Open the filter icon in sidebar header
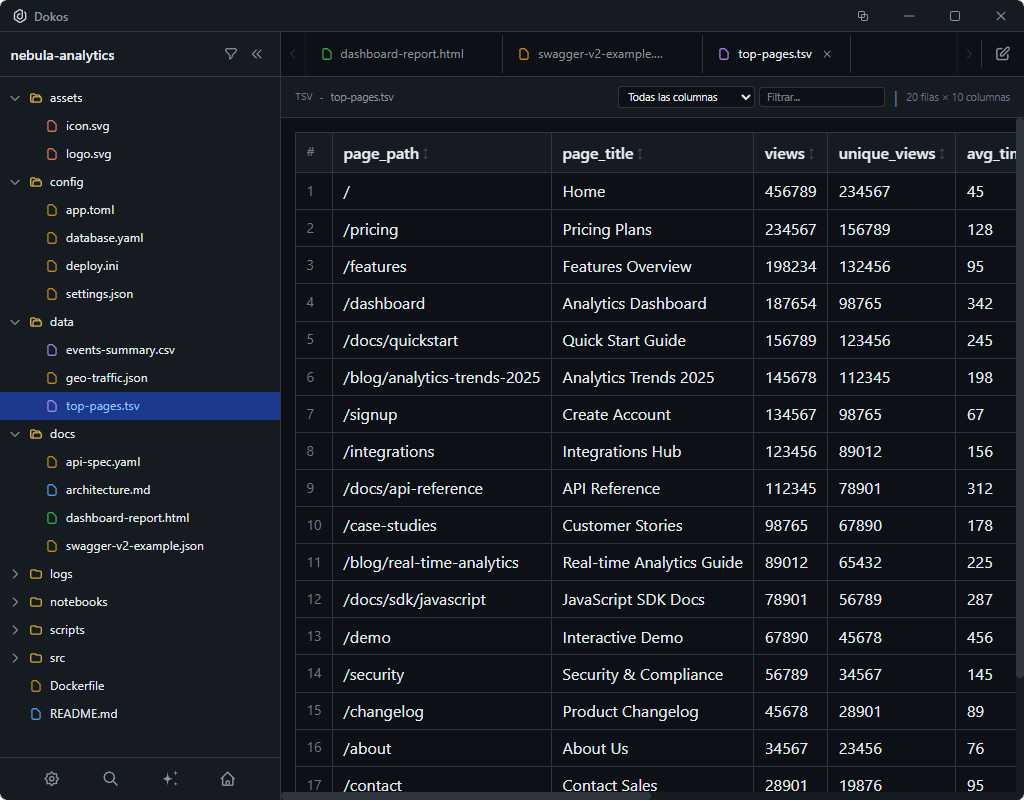 (231, 55)
